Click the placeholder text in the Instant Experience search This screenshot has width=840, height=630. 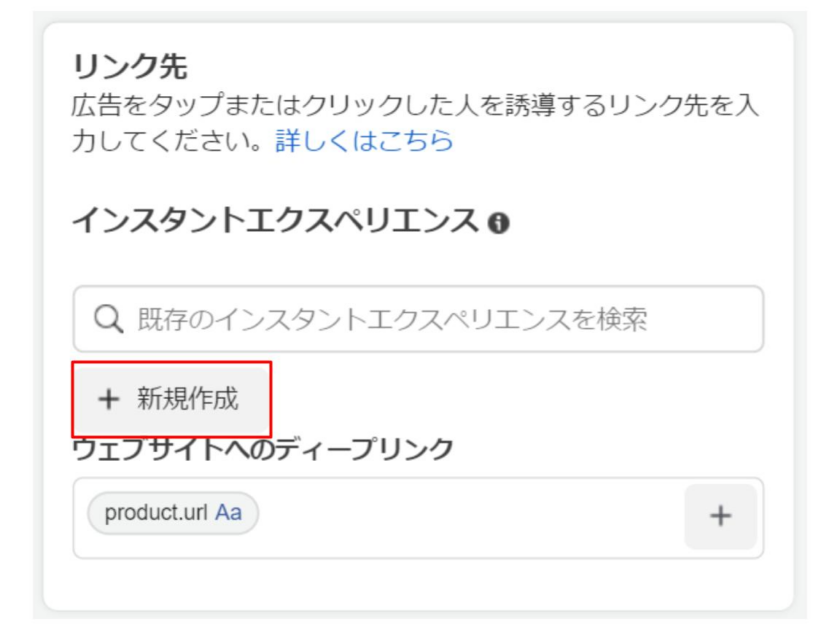[392, 319]
